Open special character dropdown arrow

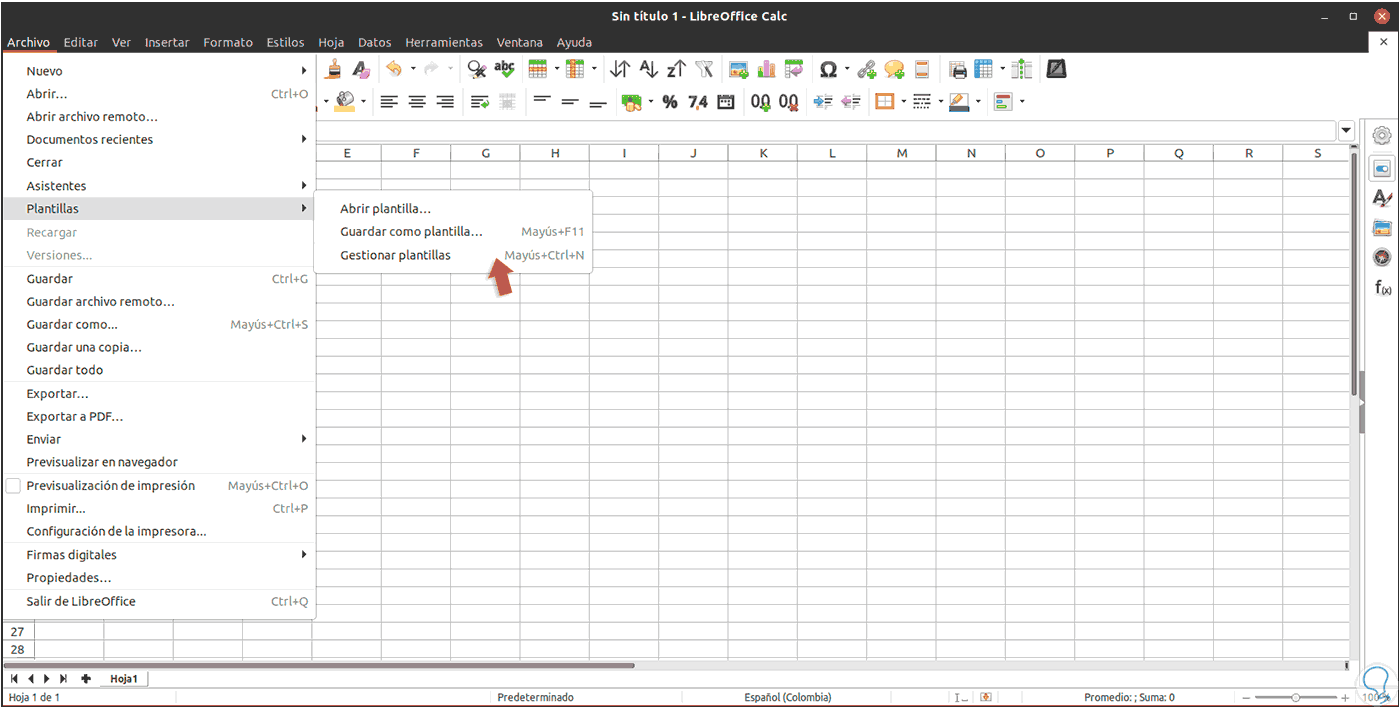(846, 69)
